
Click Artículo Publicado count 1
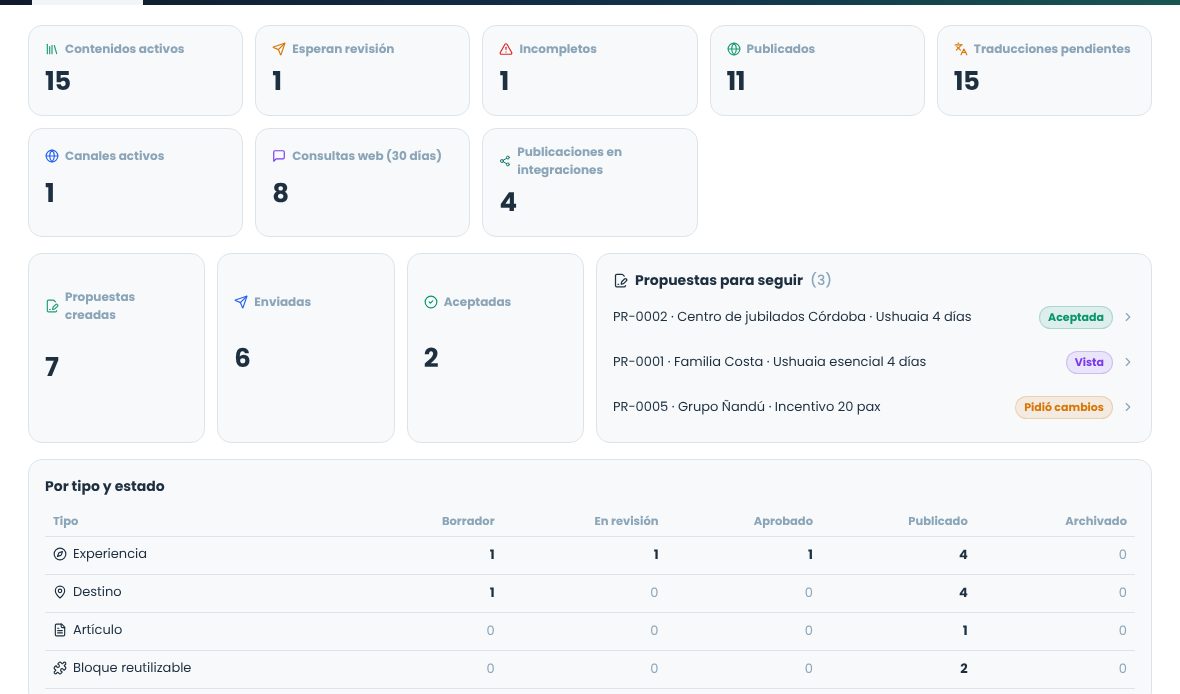pos(965,631)
